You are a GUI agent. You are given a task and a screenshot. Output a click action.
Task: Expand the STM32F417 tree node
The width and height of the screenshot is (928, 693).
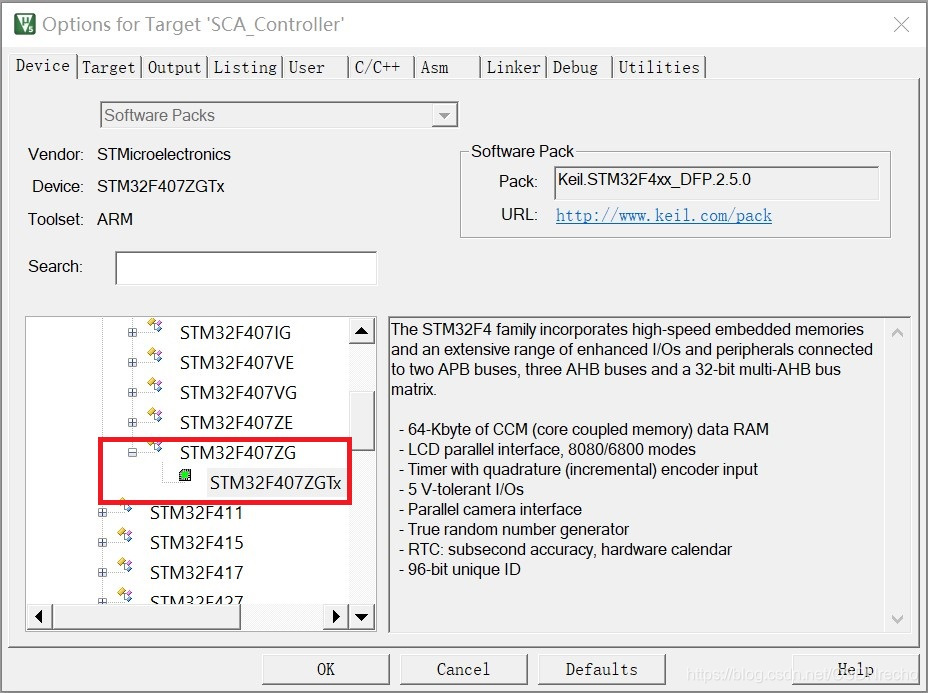click(x=102, y=572)
